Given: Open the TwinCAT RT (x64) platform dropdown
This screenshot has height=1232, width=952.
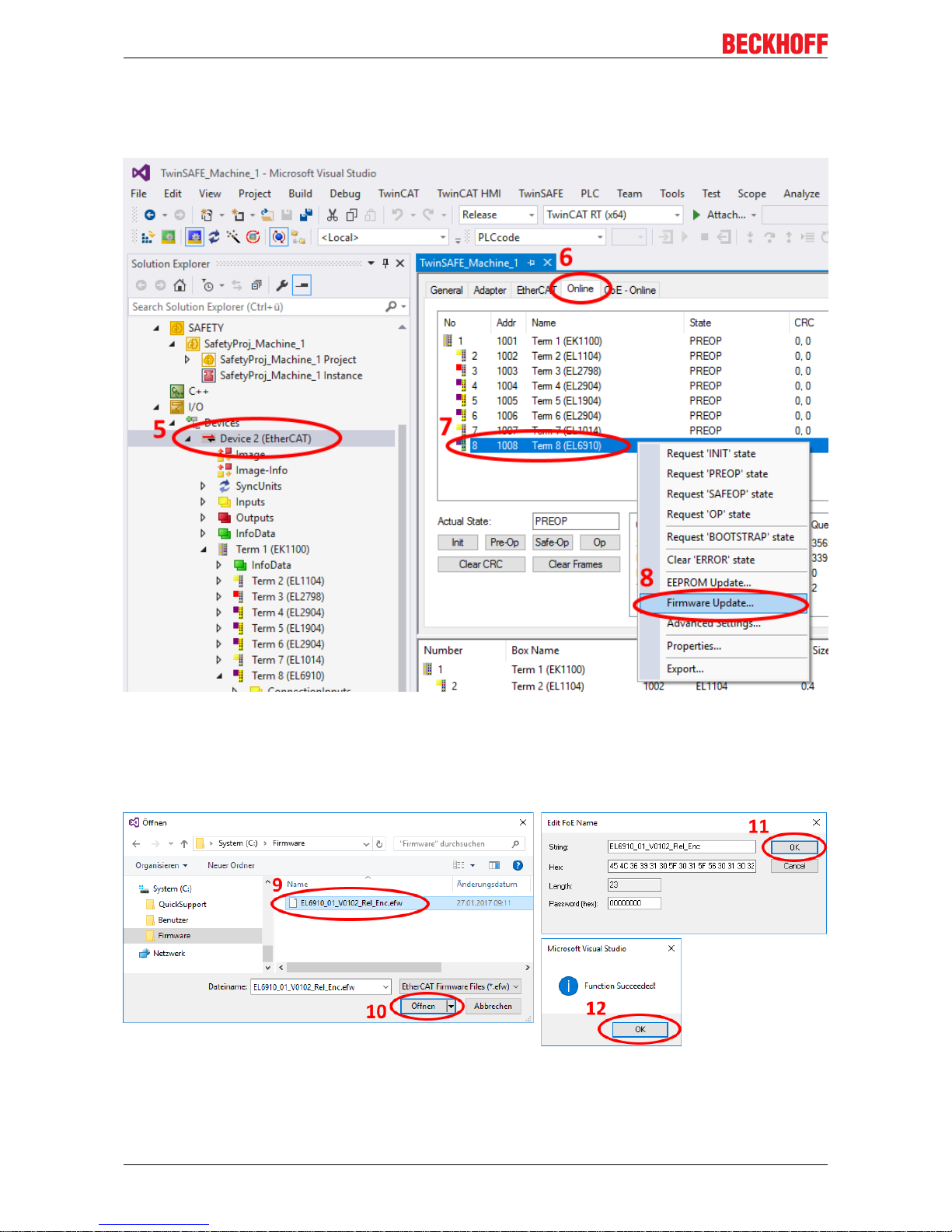Looking at the screenshot, I should tap(677, 215).
